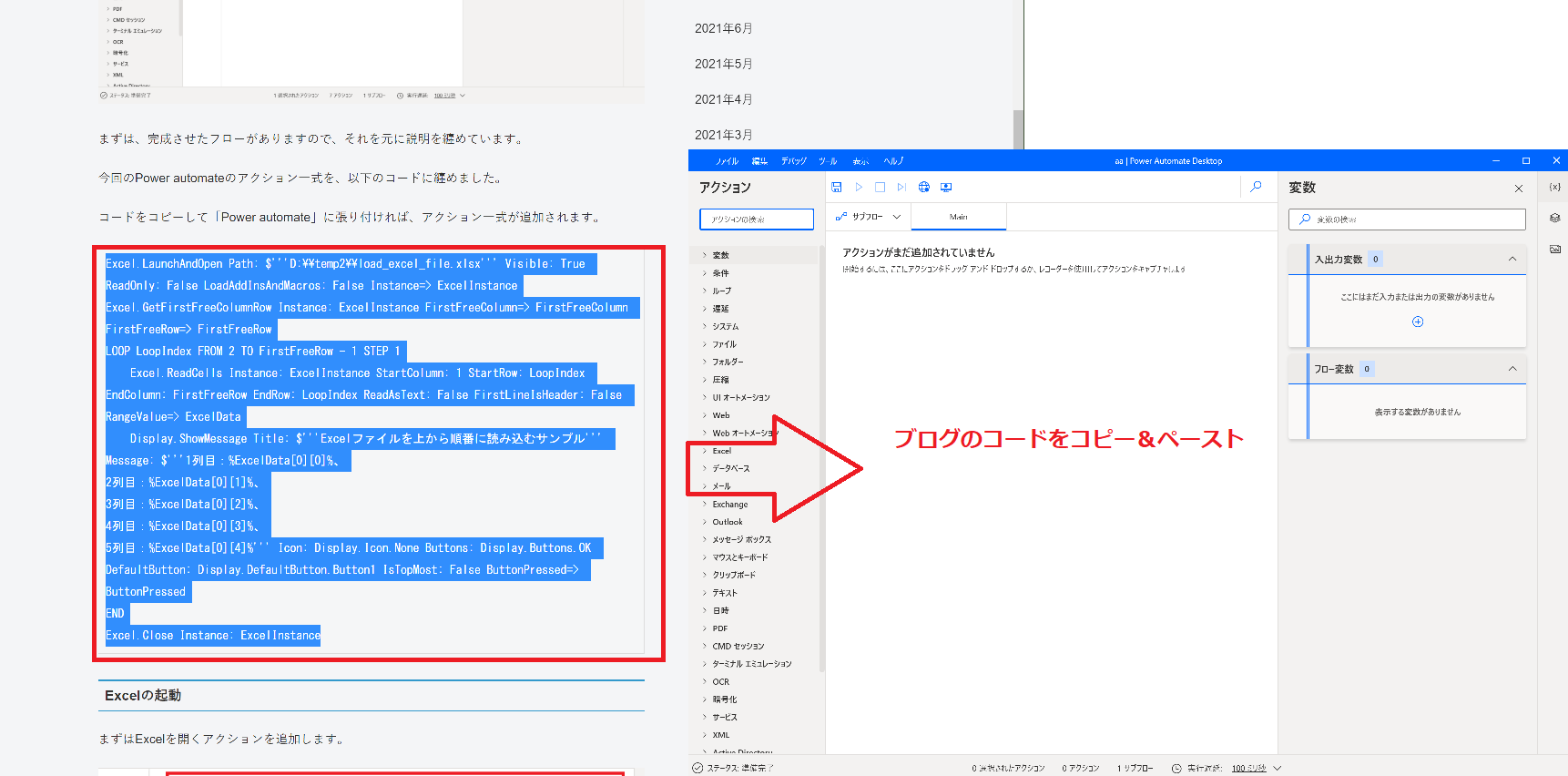
Task: Open the variables pane {x} icon
Action: tap(1554, 187)
